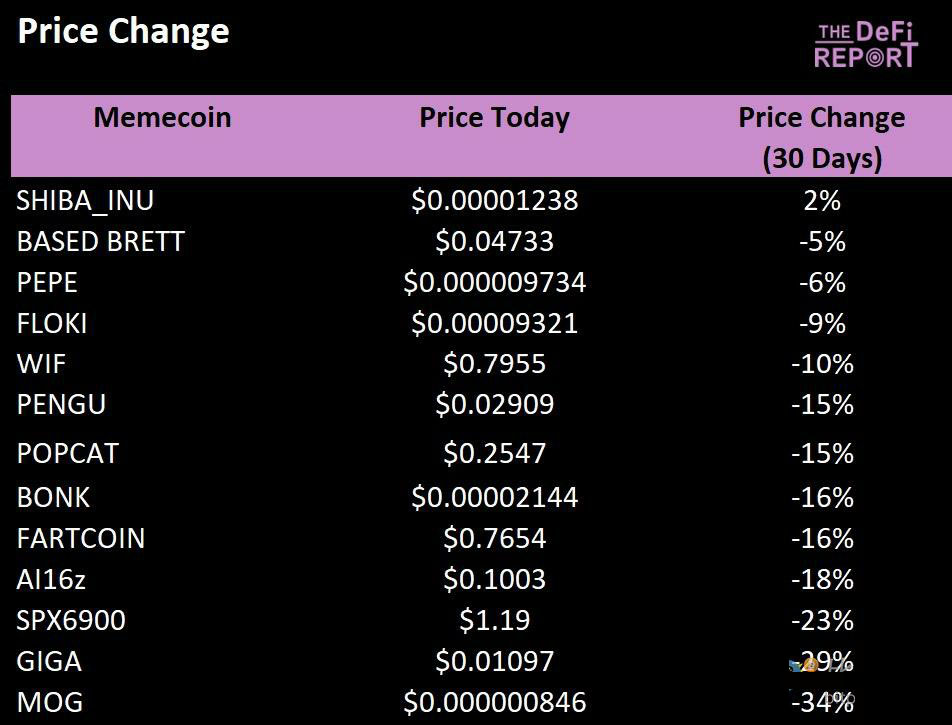The image size is (952, 725).
Task: Click the BONK price $0.00002144
Action: click(494, 498)
